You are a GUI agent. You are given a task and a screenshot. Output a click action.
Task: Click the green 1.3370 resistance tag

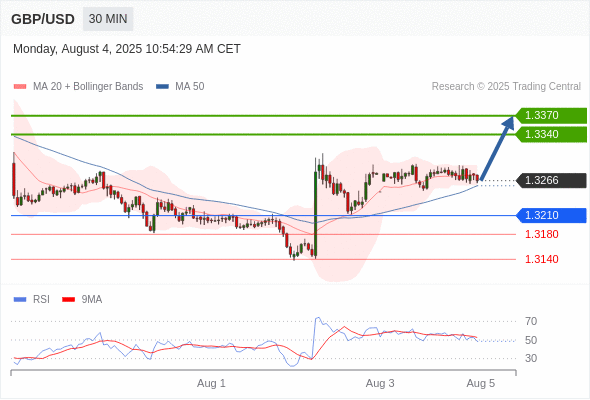pyautogui.click(x=551, y=116)
